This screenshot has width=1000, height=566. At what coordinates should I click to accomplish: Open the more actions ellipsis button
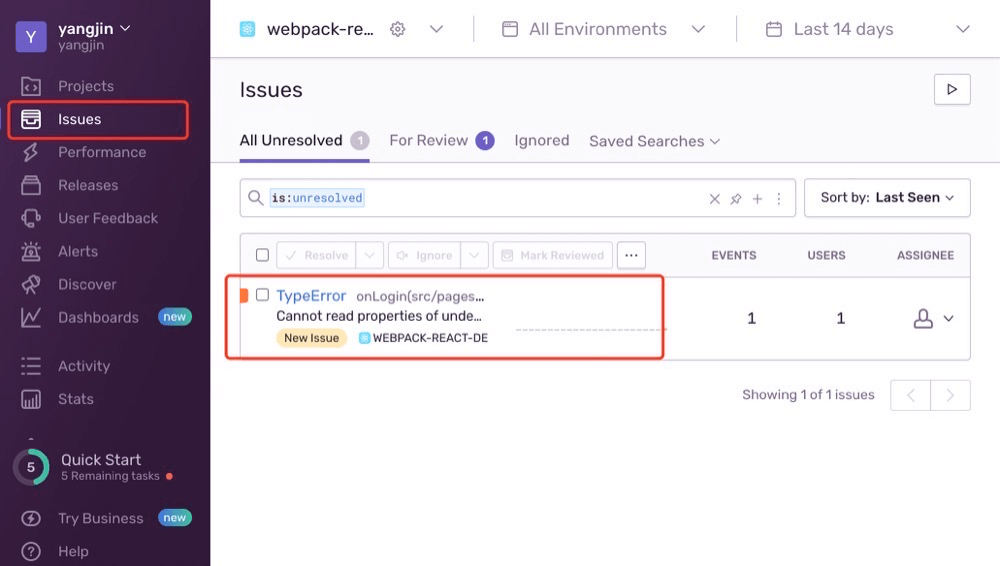631,255
